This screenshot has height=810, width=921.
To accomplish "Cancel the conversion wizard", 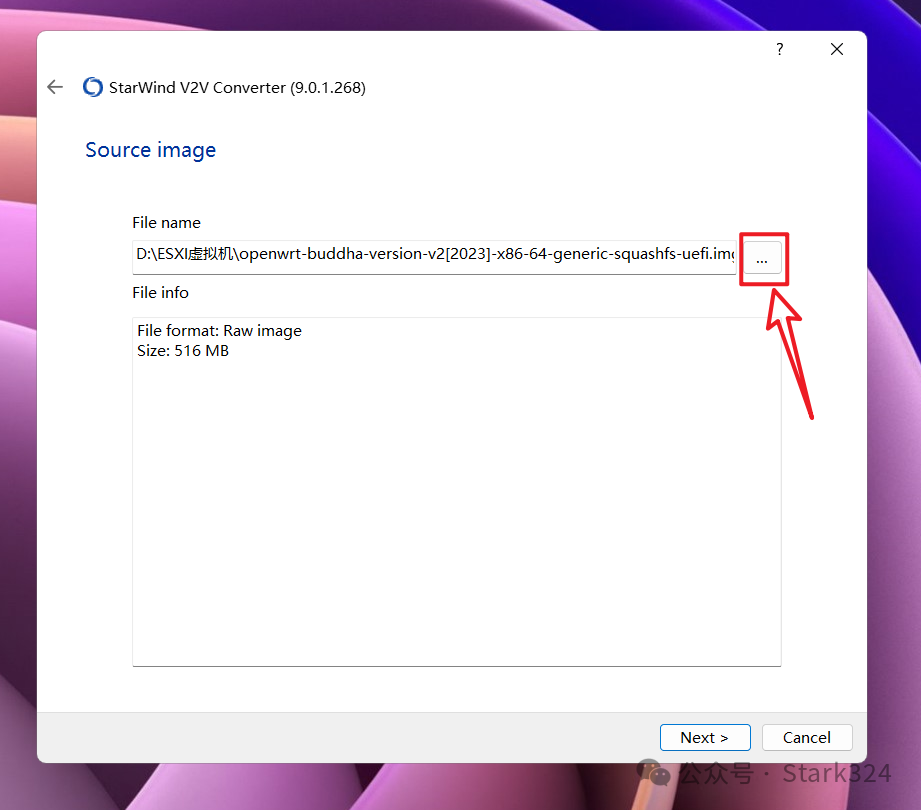I will point(807,737).
